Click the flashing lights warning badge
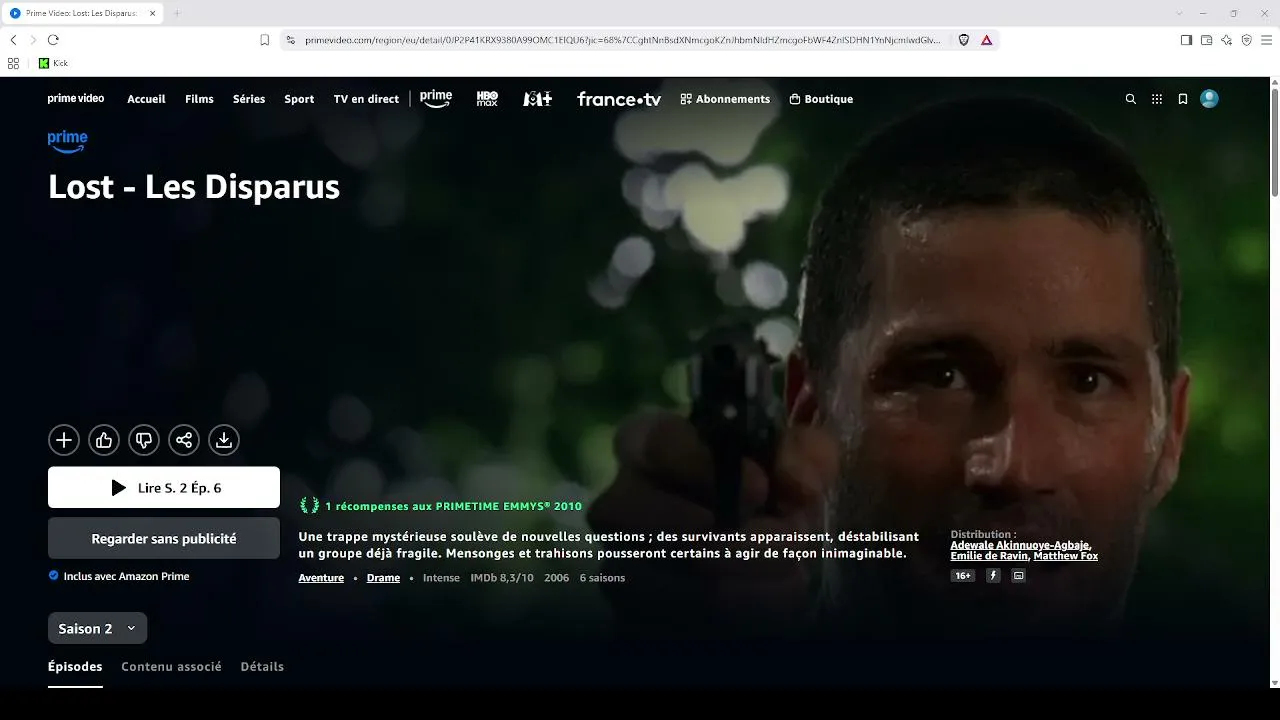This screenshot has width=1280, height=720. pyautogui.click(x=993, y=576)
